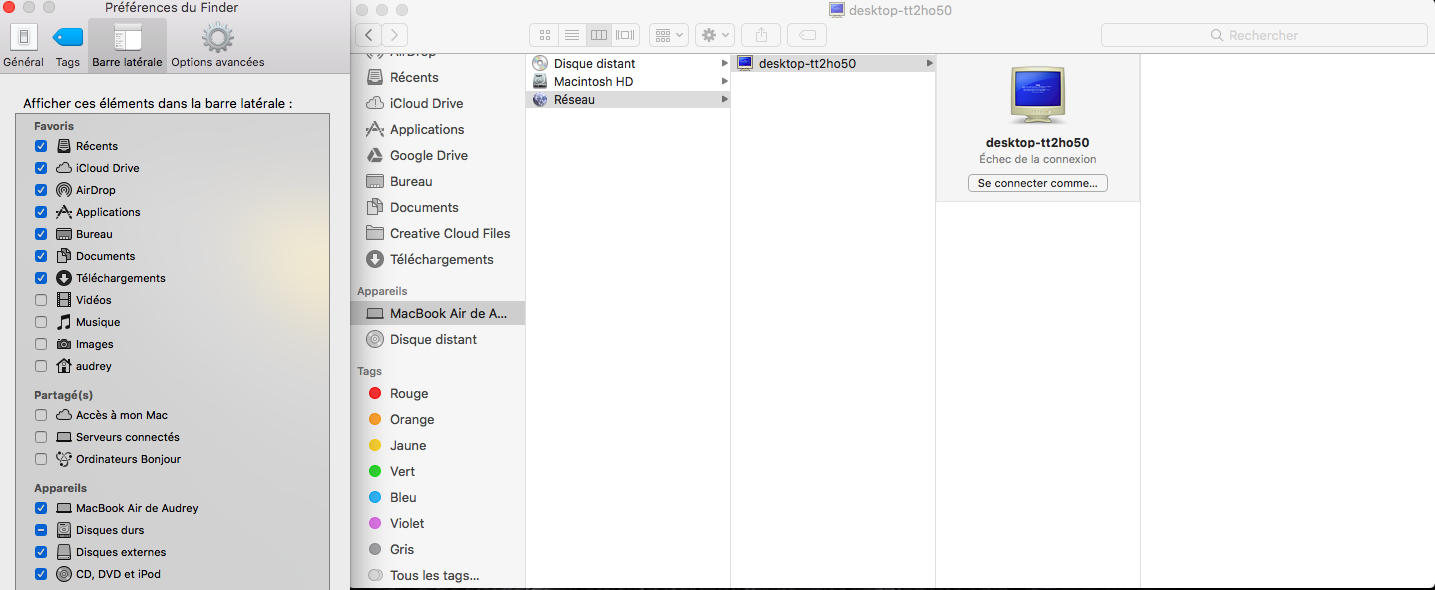Enable the Serveurs connectés checkbox

[x=41, y=437]
